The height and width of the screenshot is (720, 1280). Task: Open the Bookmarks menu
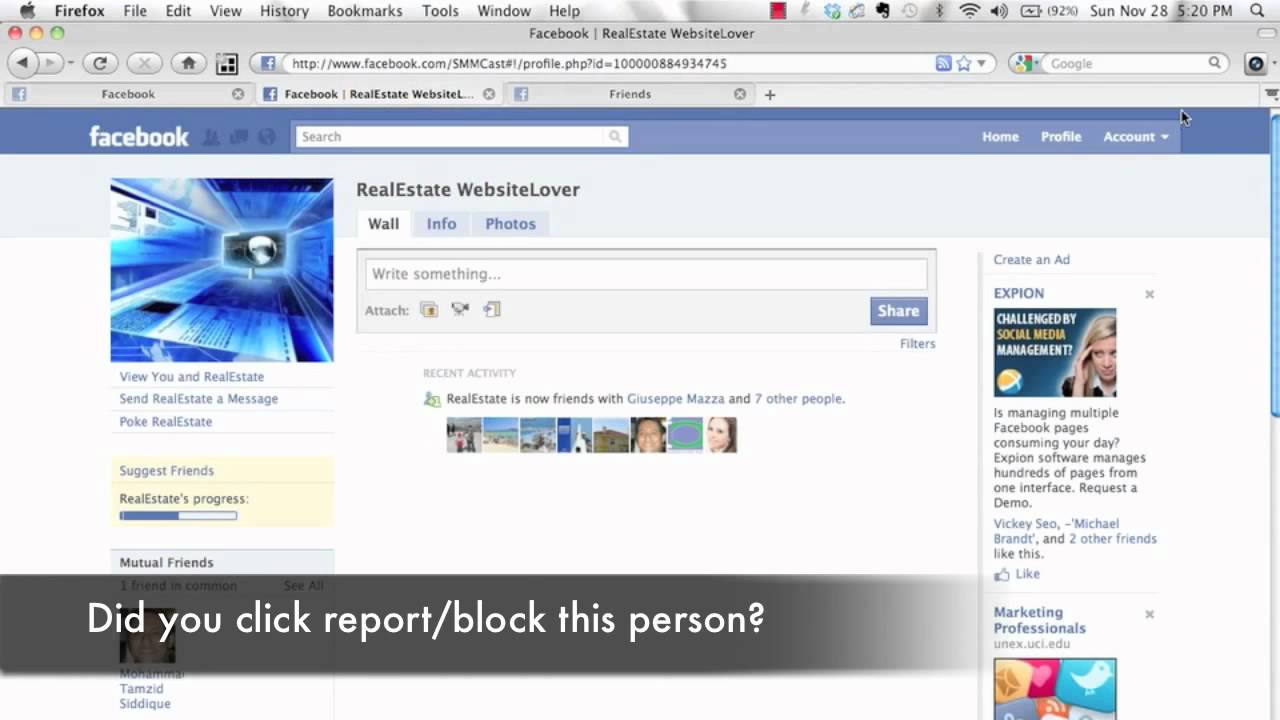click(x=364, y=11)
